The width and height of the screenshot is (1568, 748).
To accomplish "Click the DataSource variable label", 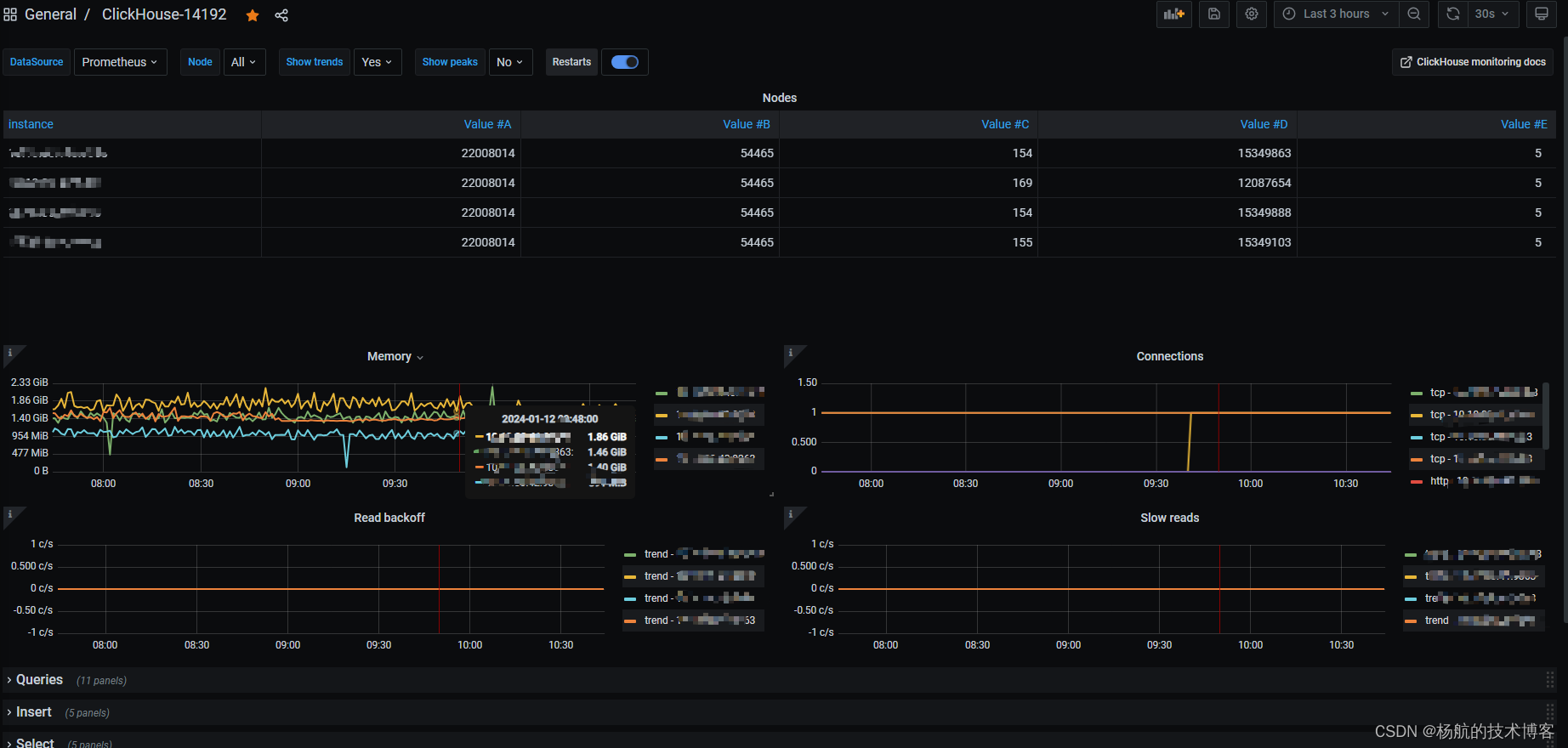I will coord(37,62).
